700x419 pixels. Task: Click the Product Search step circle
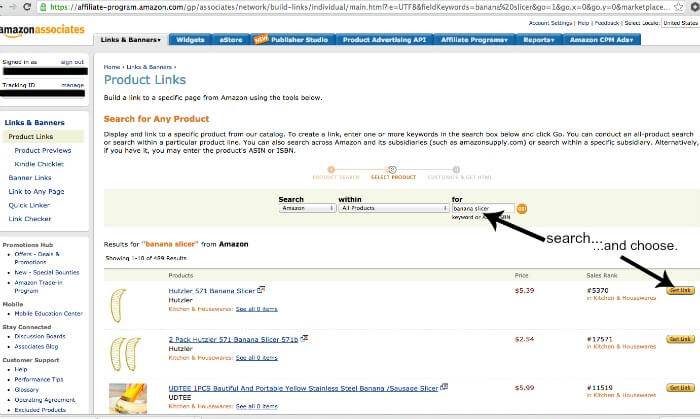[331, 170]
